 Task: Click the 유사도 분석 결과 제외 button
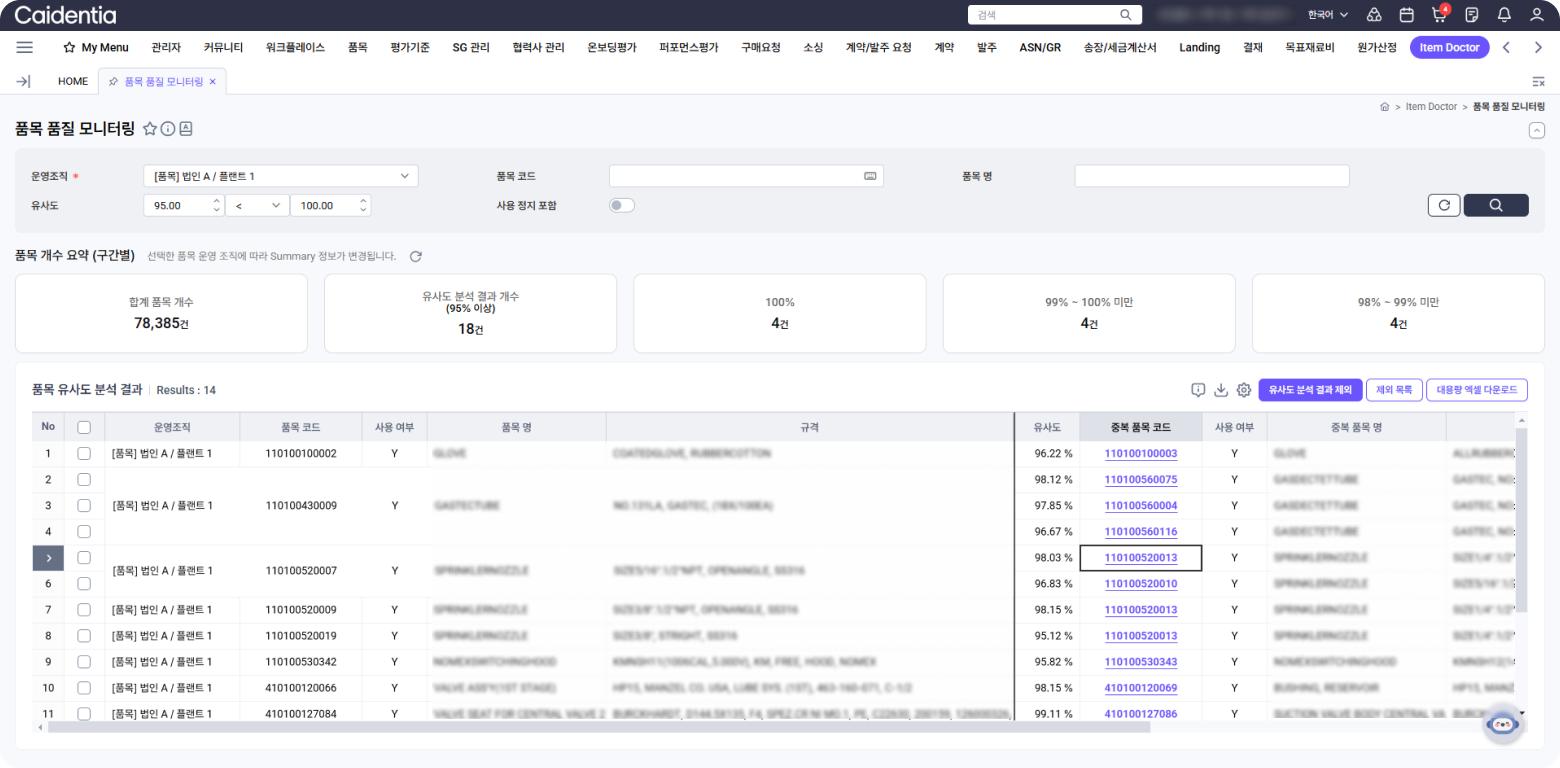click(x=1309, y=390)
